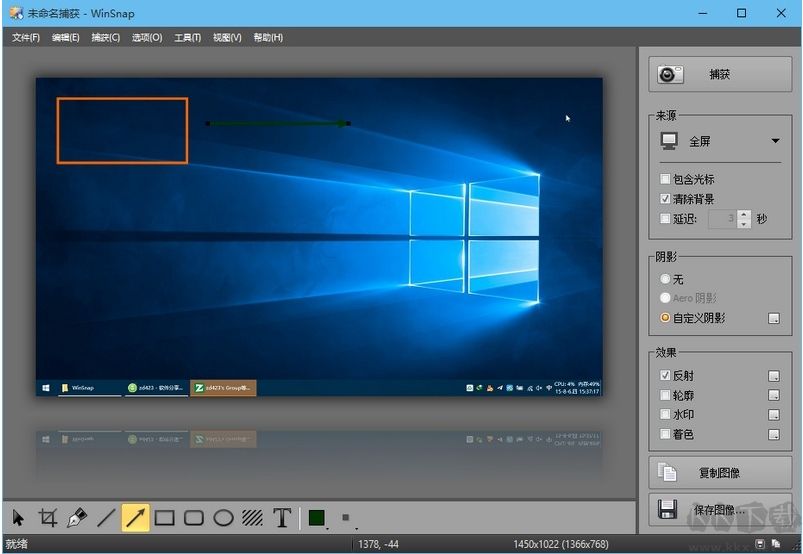Select the Ellipse shape tool
Viewport: 803px width, 554px height.
tap(224, 518)
